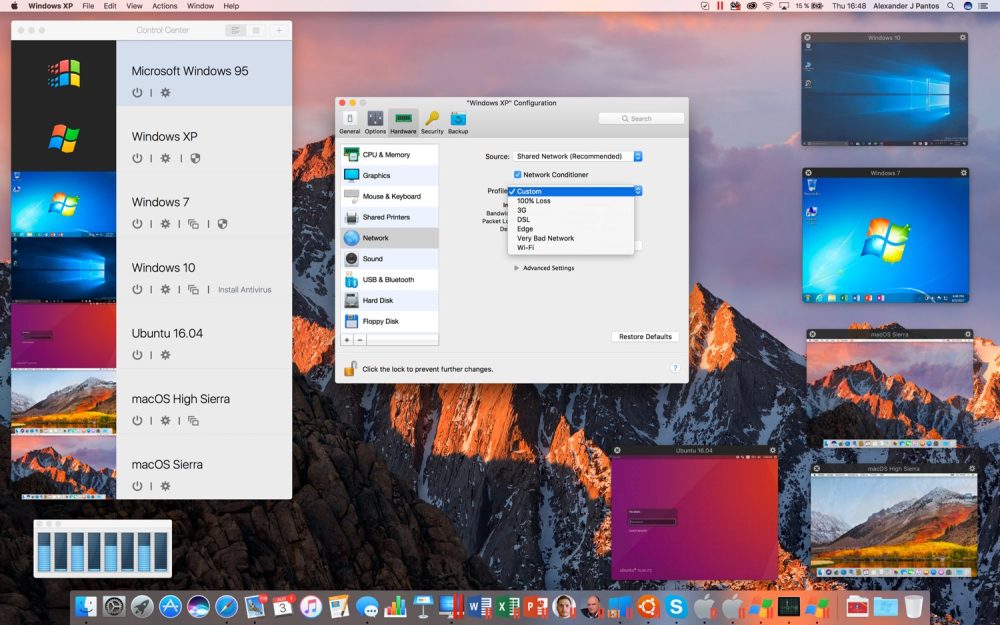The width and height of the screenshot is (1000, 625).
Task: Click power icon under Ubuntu 16.04
Action: point(137,355)
